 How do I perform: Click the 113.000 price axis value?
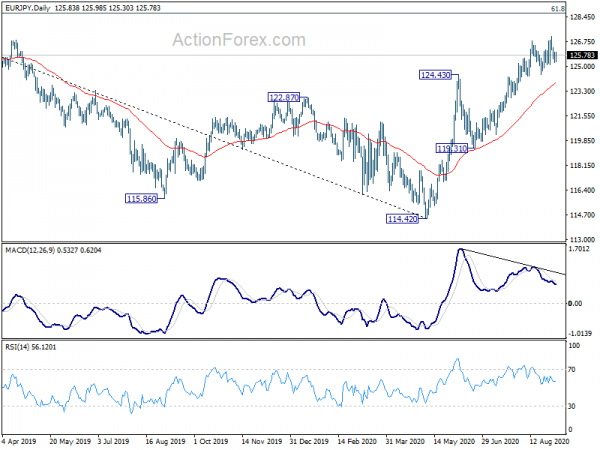(x=582, y=240)
